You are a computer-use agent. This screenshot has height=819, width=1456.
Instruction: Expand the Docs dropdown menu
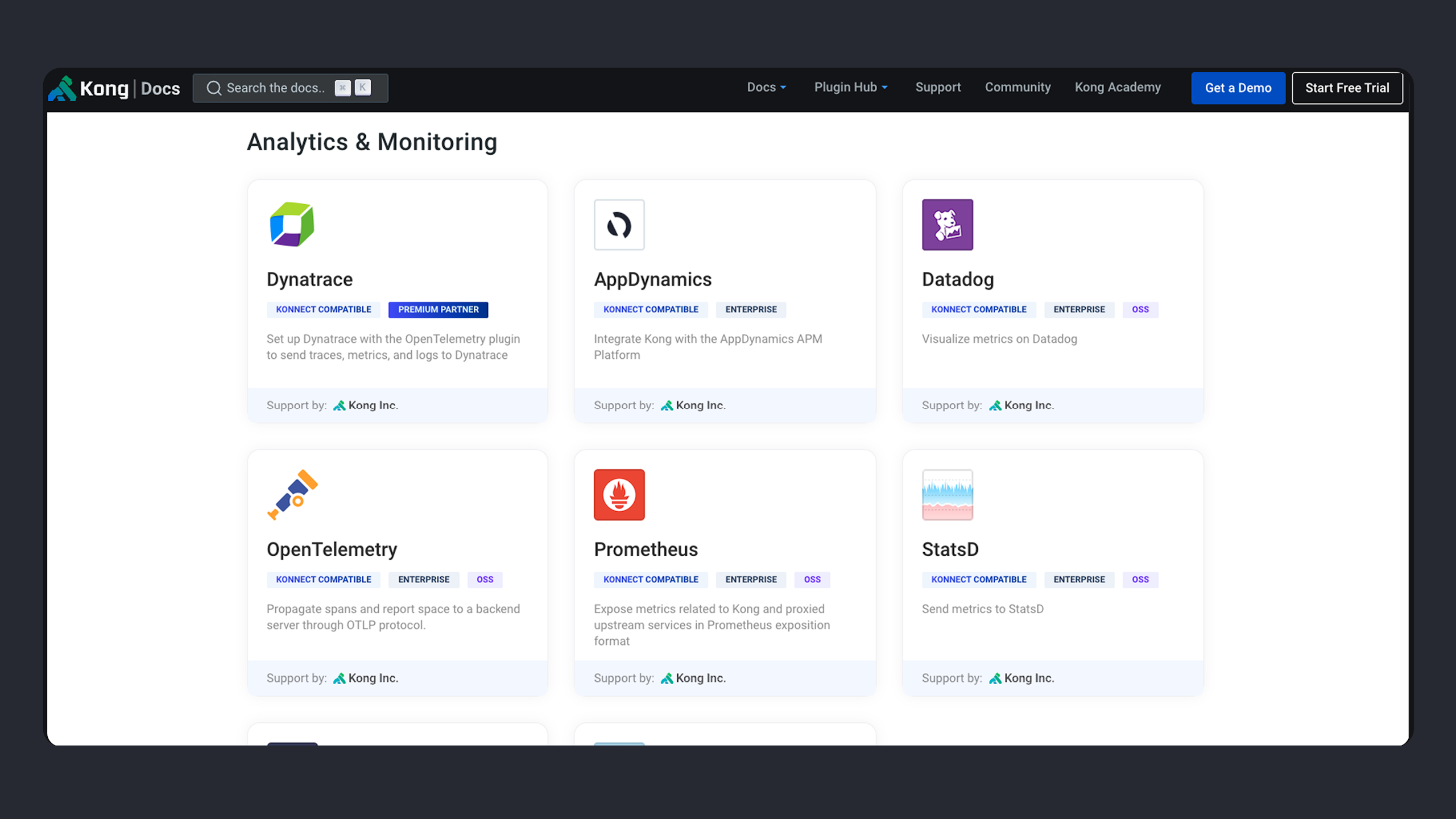pos(766,87)
